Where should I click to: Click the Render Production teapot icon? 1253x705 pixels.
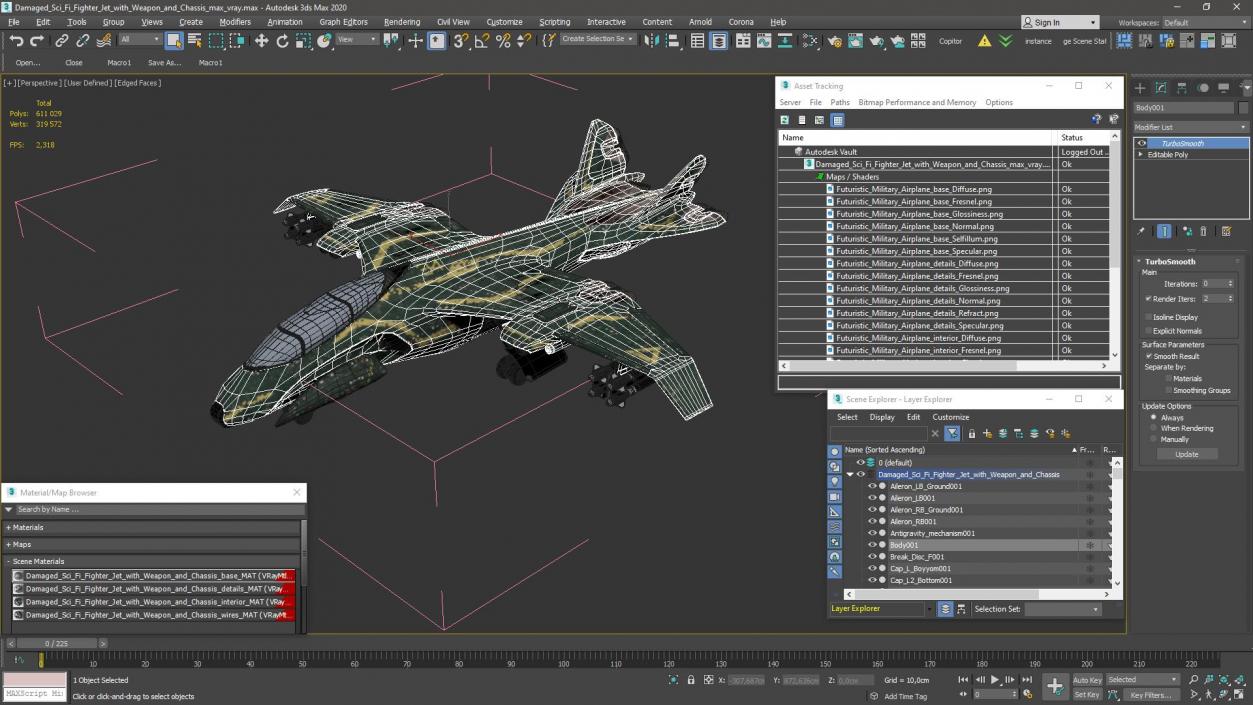coord(875,41)
